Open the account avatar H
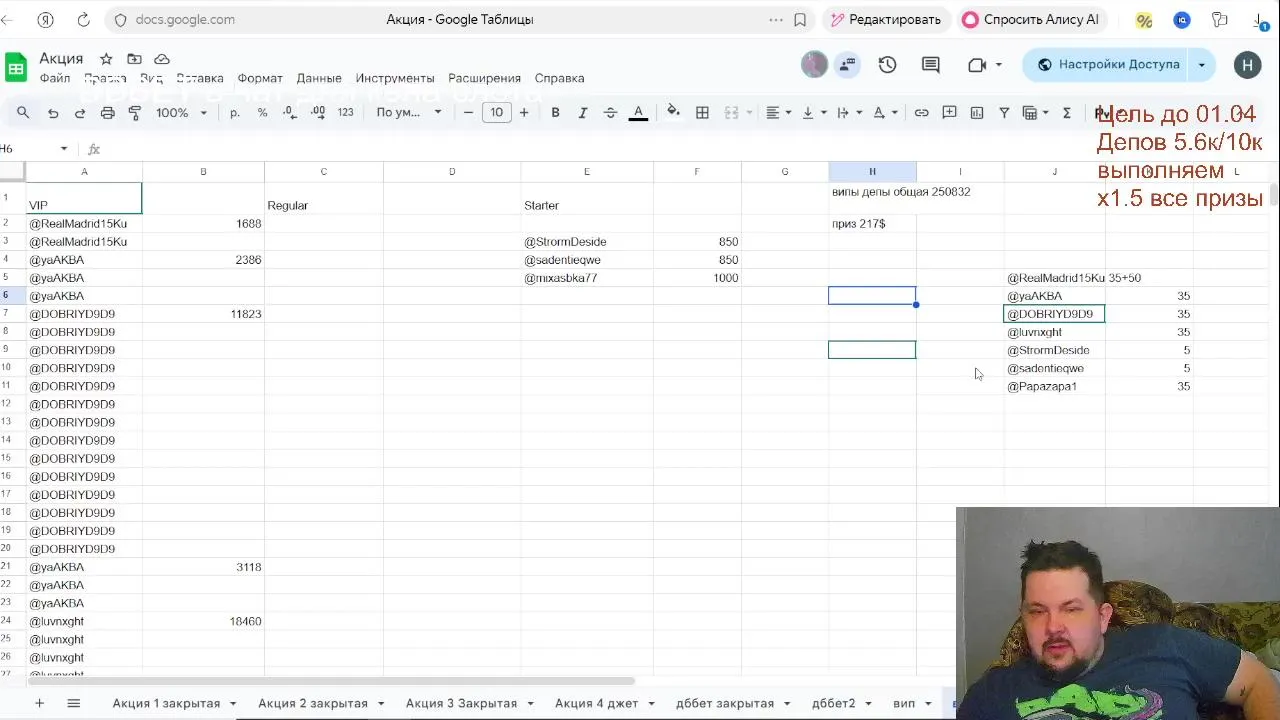The width and height of the screenshot is (1280, 720). tap(1247, 65)
